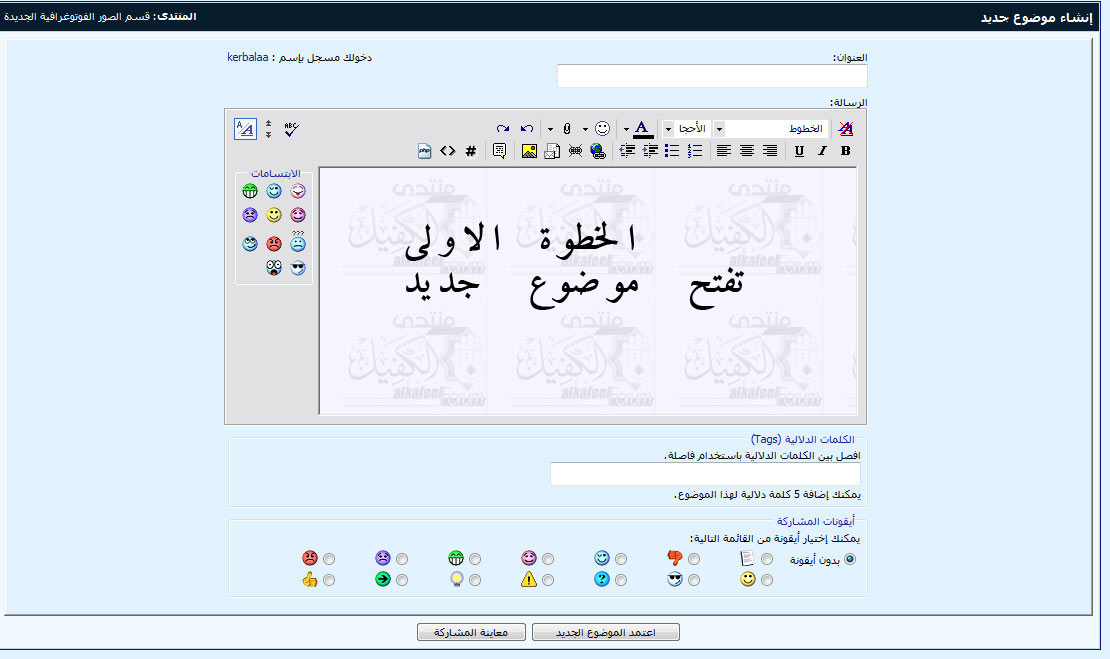Submit with 'اعتمد الموضوع الجديد' button
The height and width of the screenshot is (659, 1110).
(606, 633)
